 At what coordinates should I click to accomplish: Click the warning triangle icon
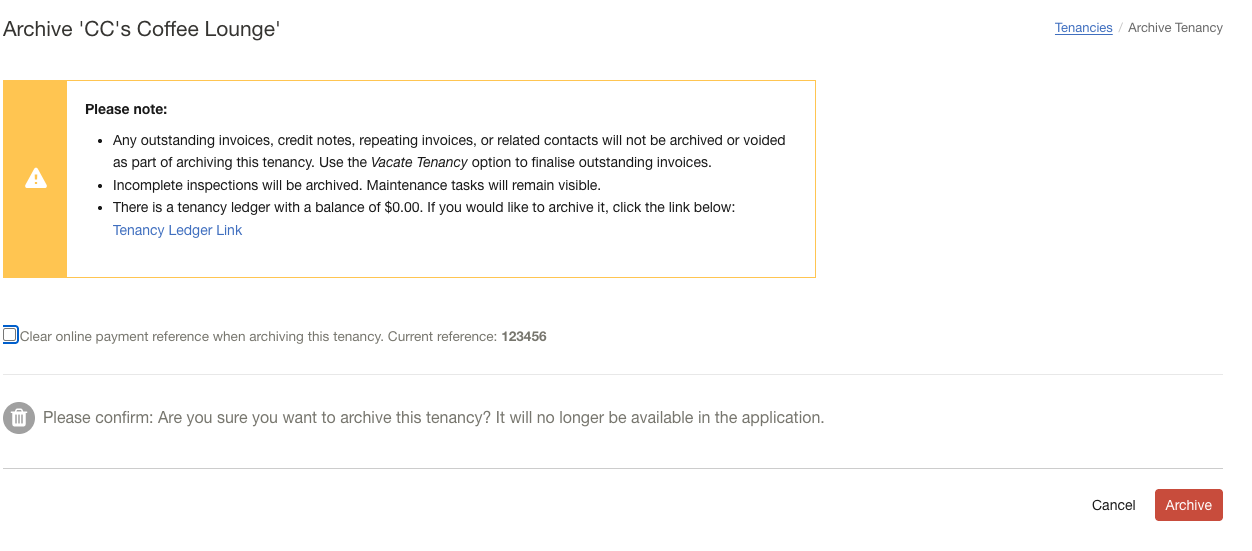(36, 178)
